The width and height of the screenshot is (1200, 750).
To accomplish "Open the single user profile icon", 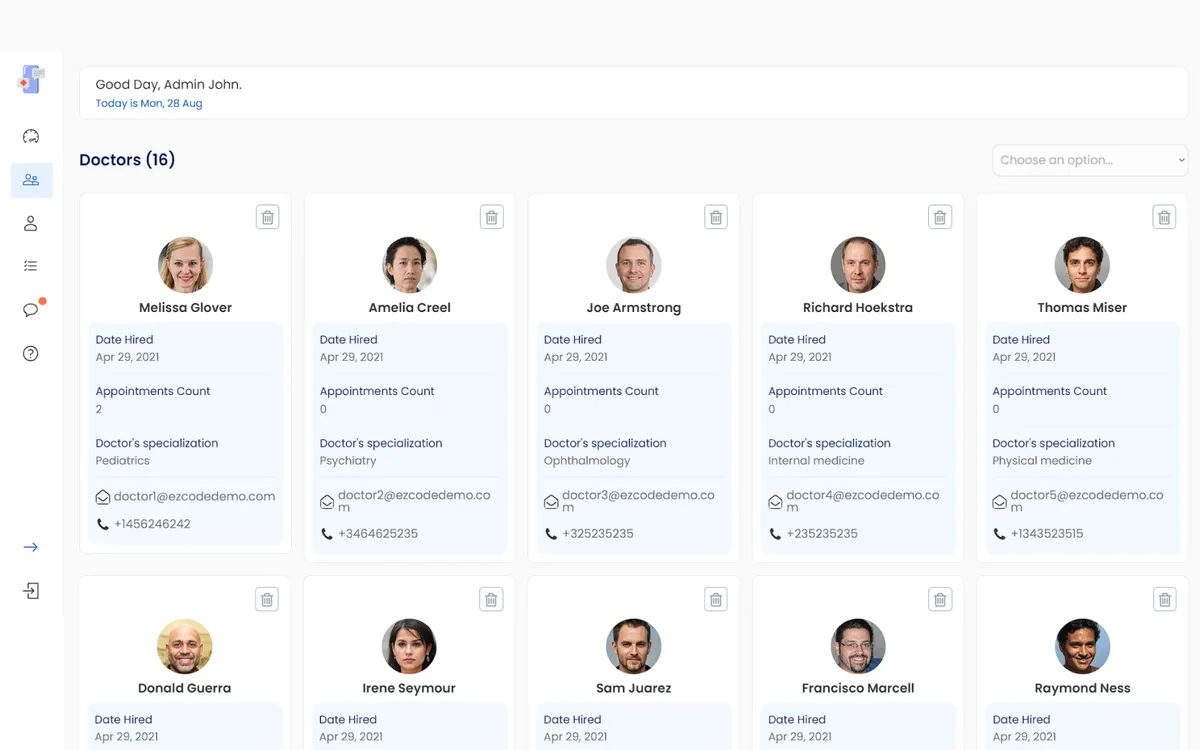I will click(31, 223).
